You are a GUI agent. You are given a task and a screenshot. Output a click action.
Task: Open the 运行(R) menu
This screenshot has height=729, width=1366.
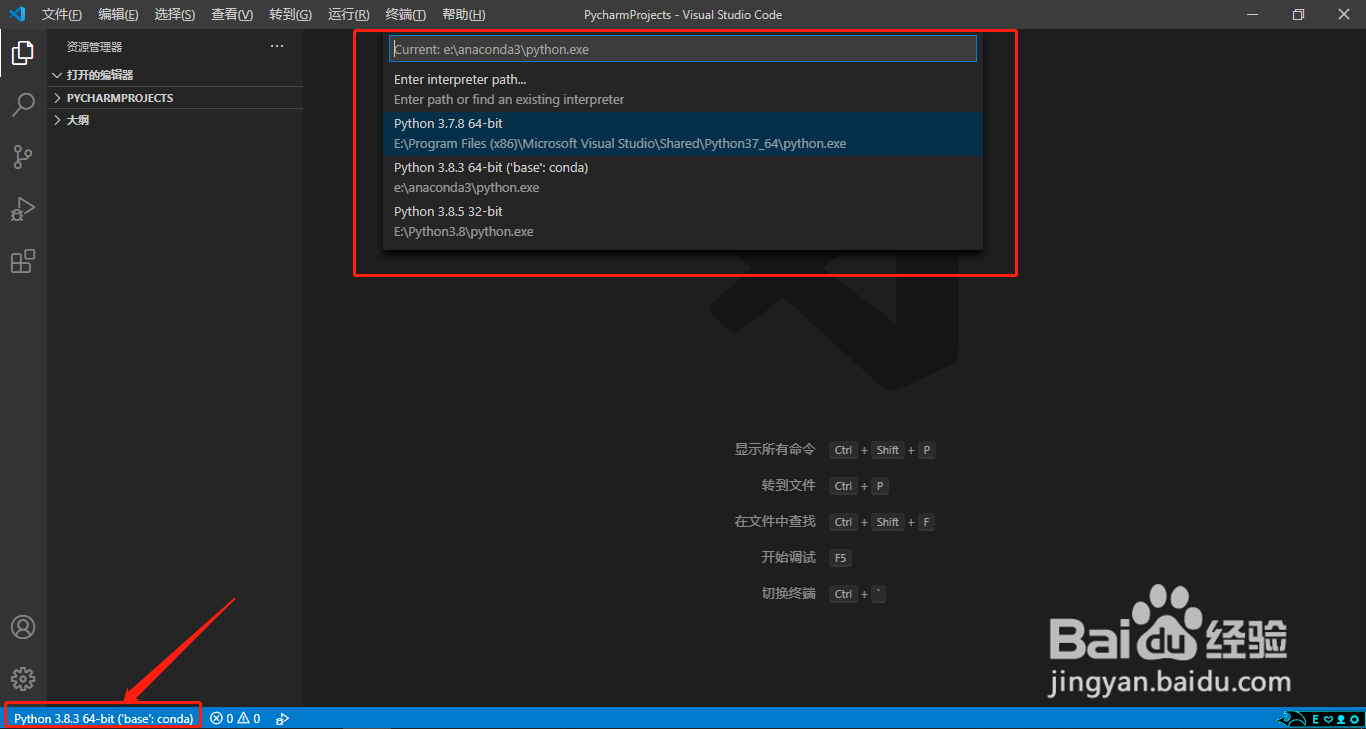click(348, 15)
